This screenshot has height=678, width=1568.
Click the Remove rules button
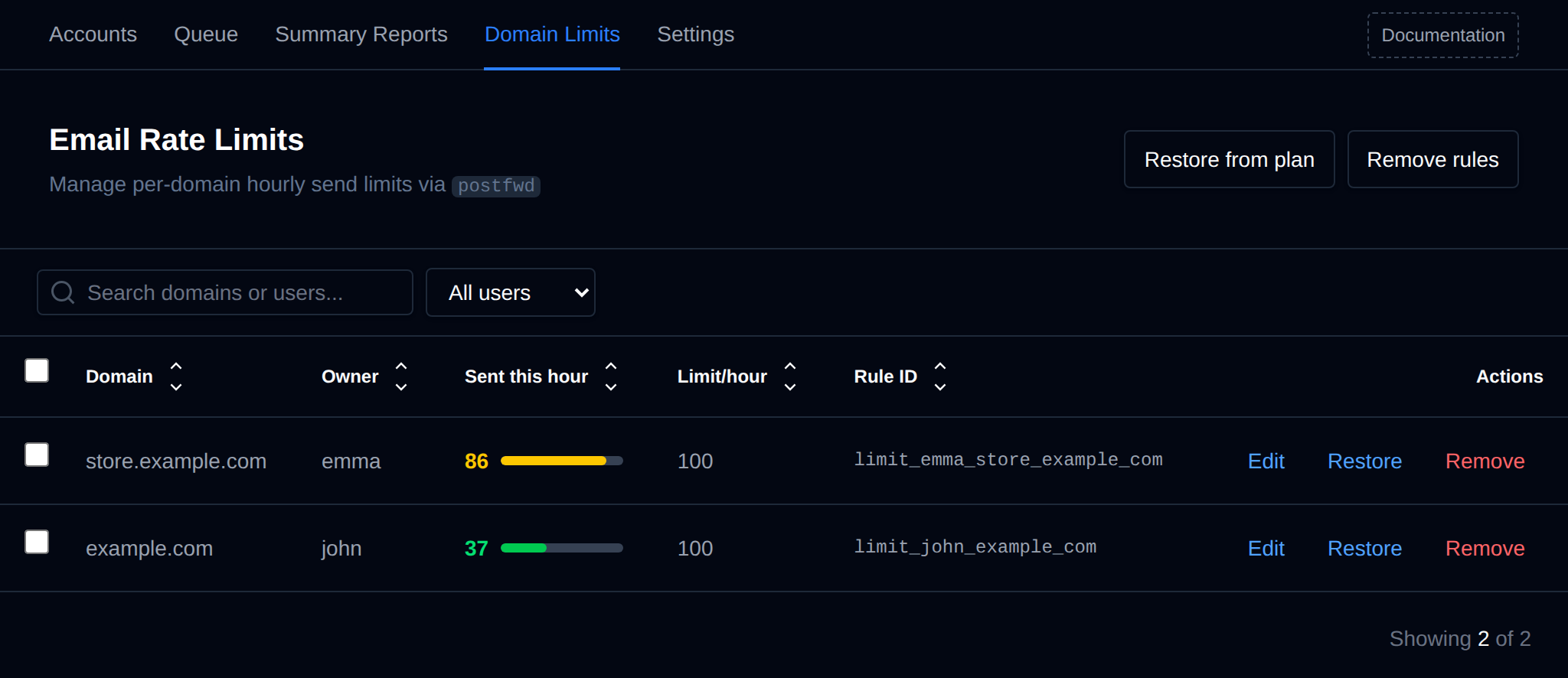[x=1432, y=159]
